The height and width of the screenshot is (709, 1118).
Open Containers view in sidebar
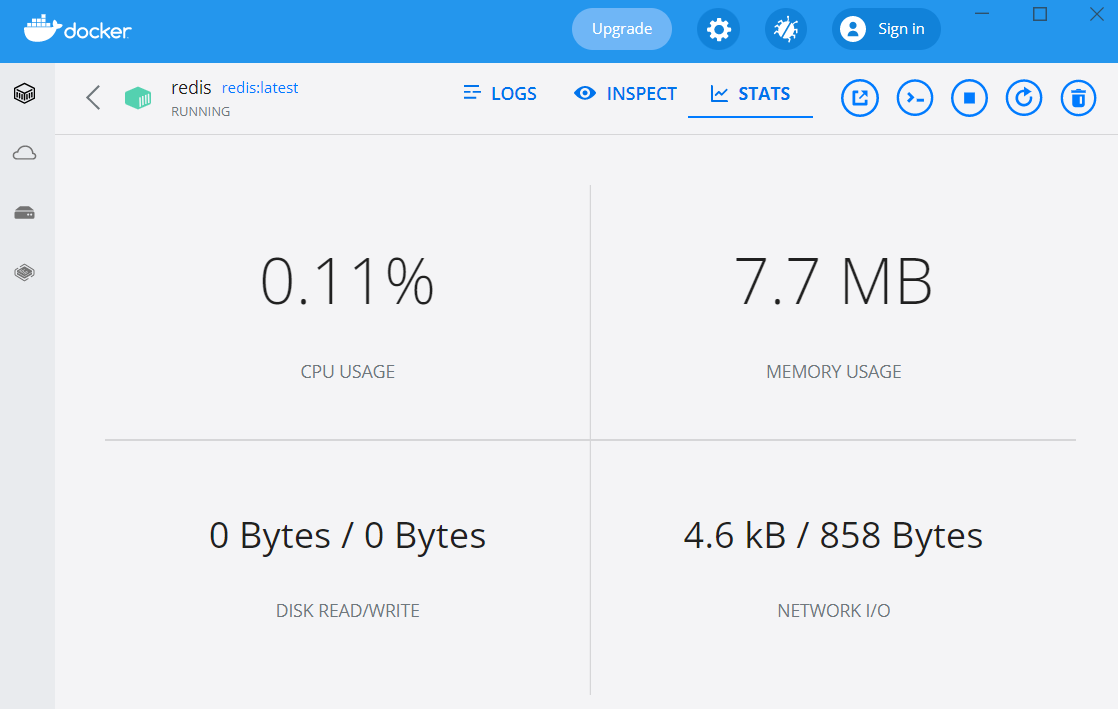pos(25,93)
